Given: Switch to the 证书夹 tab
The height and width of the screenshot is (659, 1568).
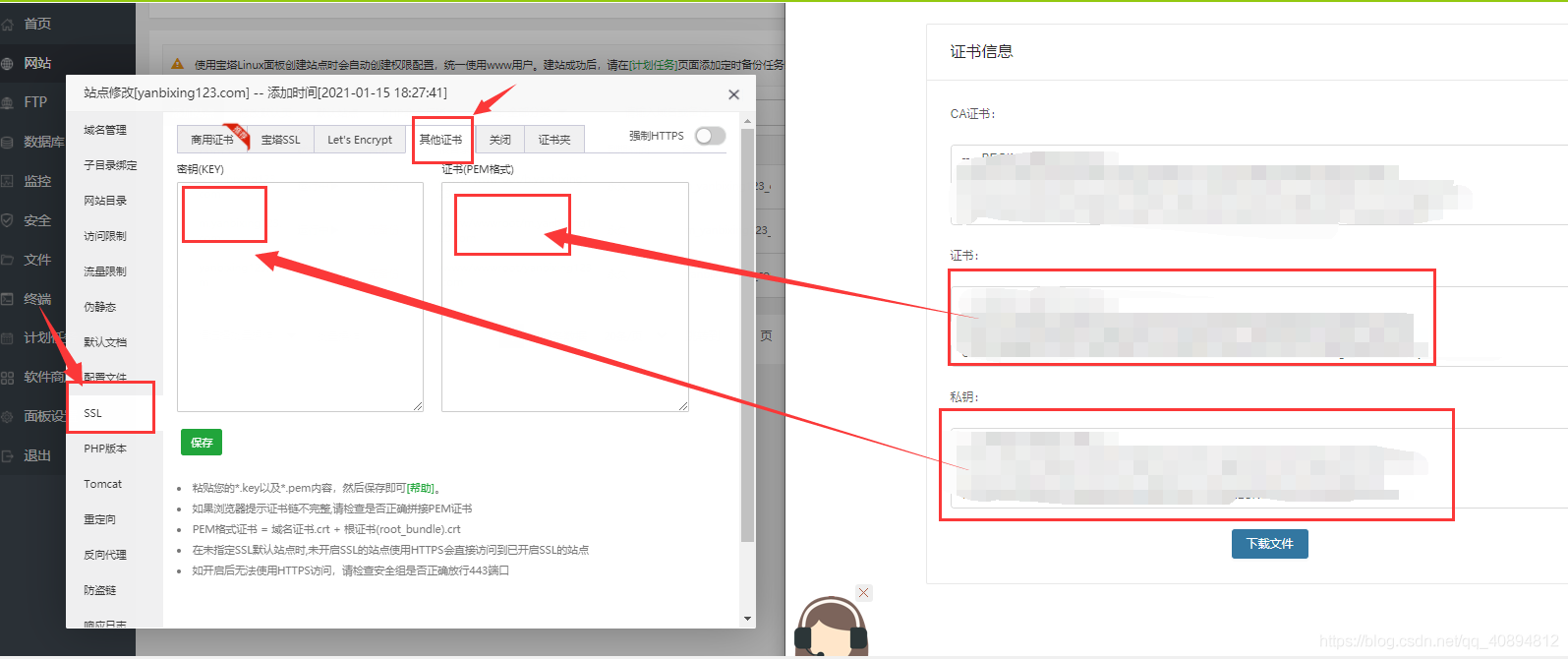Looking at the screenshot, I should pyautogui.click(x=554, y=140).
